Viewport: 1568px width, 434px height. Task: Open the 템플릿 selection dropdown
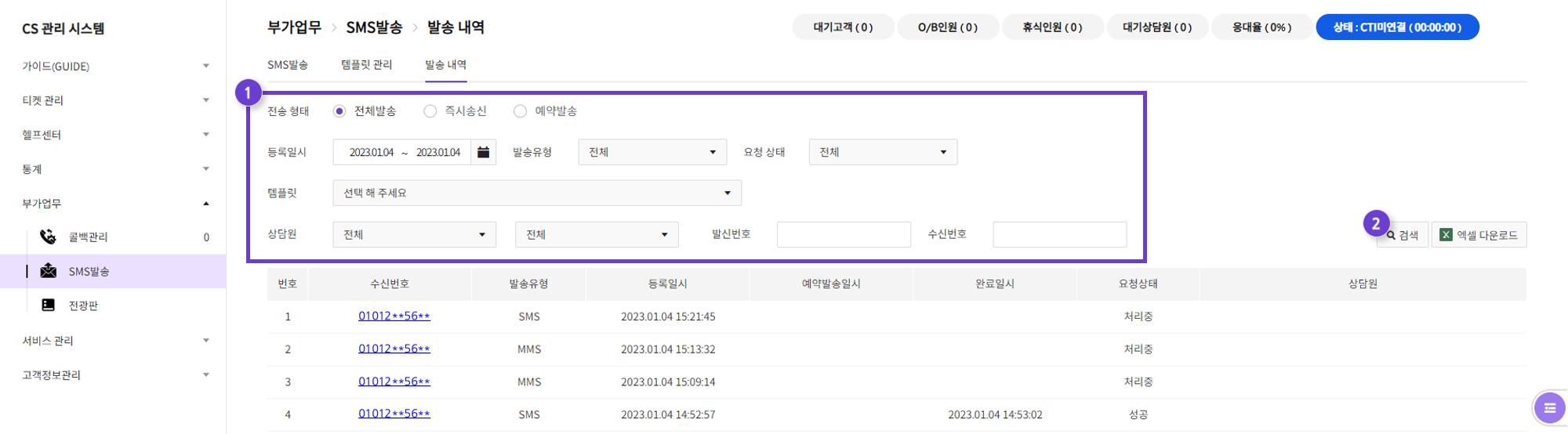(536, 193)
